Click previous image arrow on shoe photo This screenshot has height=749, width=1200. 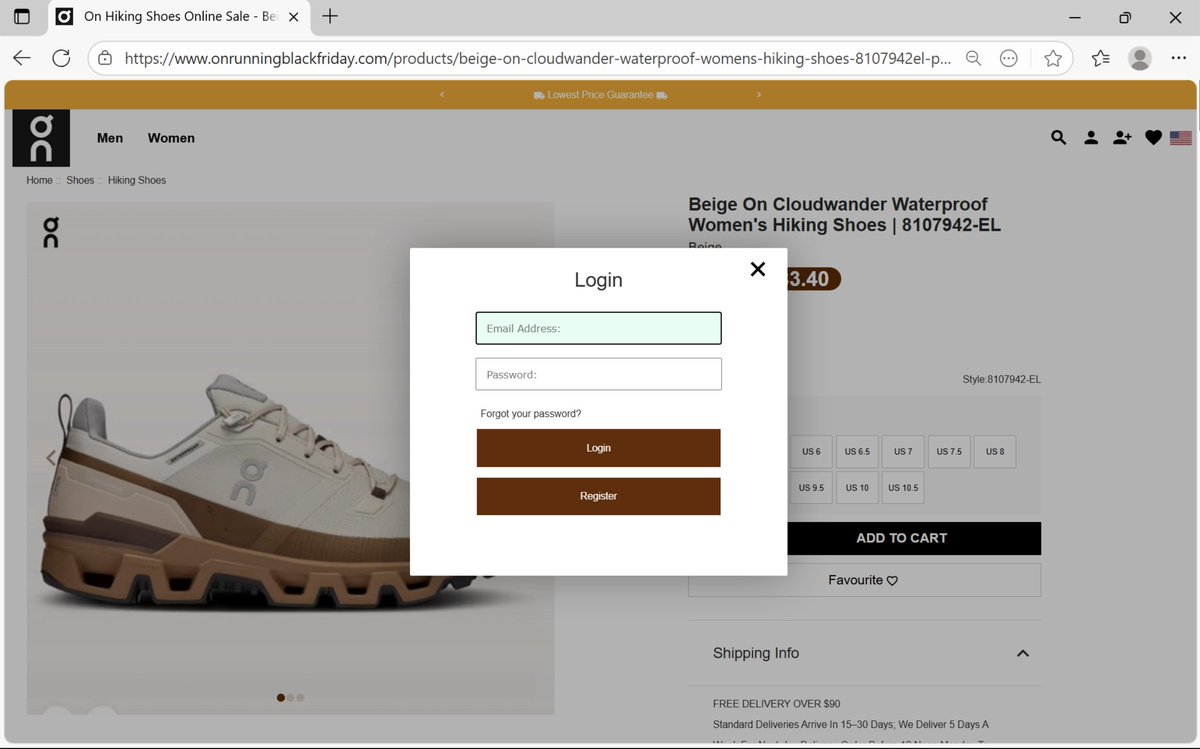click(x=51, y=458)
